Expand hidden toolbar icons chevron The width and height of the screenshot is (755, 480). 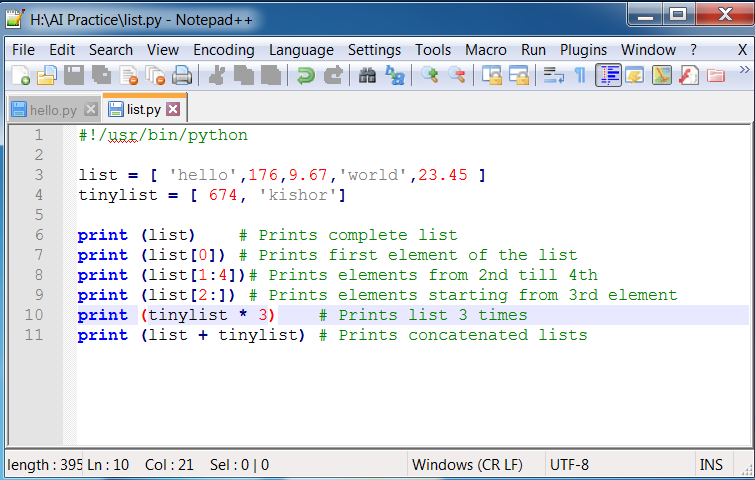coord(744,70)
